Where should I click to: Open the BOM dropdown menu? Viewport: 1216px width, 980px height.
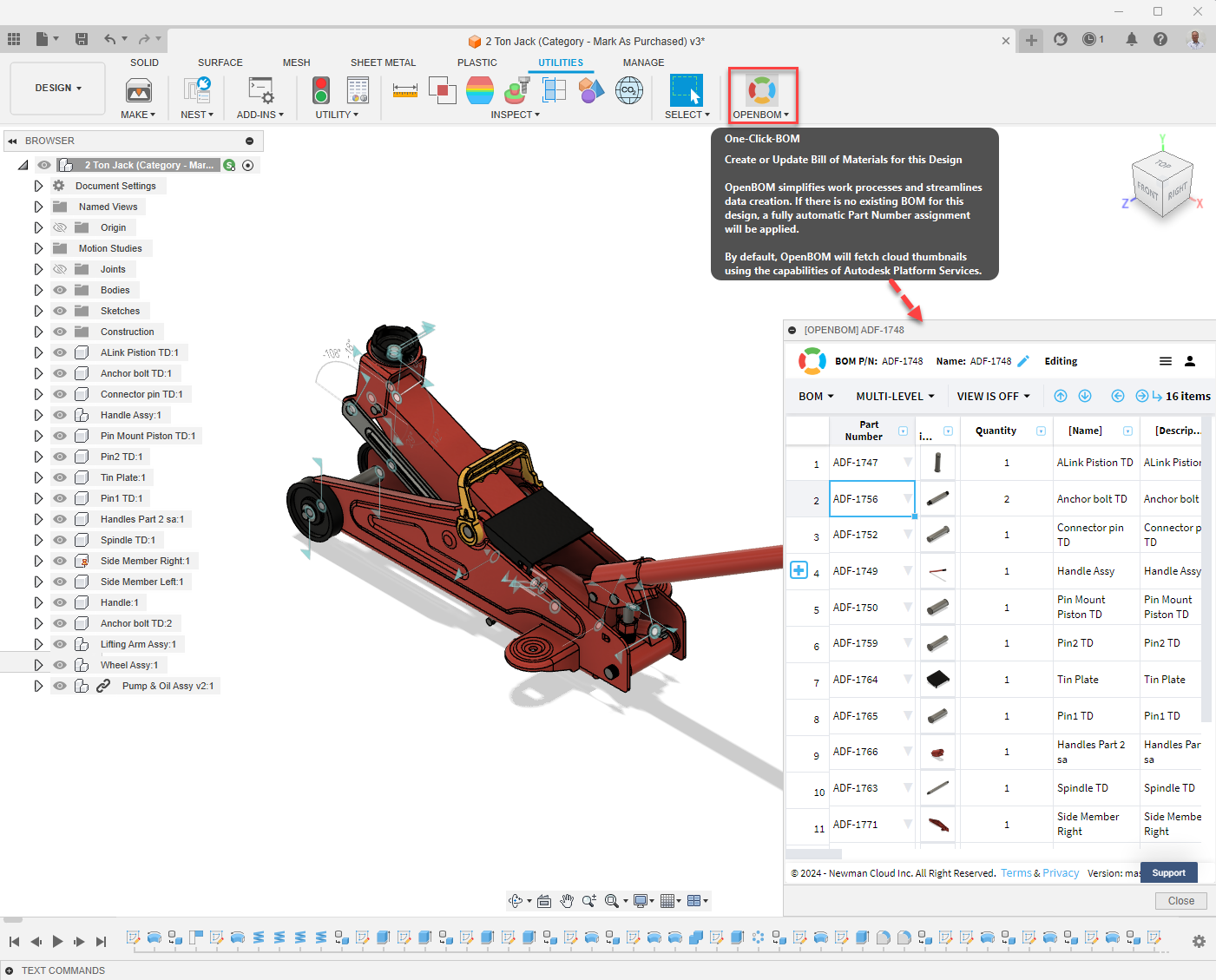816,396
